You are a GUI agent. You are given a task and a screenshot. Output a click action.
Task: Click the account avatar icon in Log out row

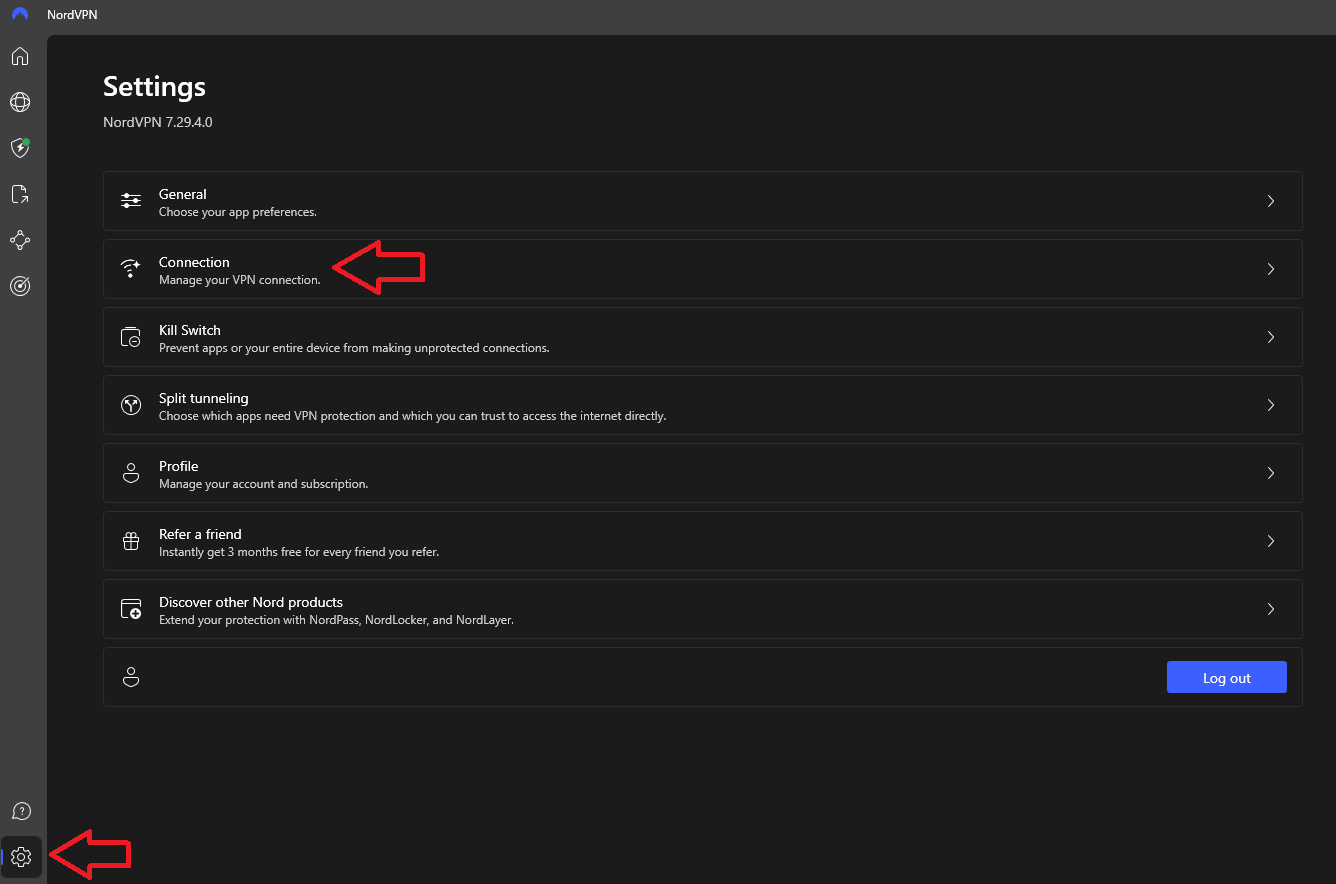131,677
